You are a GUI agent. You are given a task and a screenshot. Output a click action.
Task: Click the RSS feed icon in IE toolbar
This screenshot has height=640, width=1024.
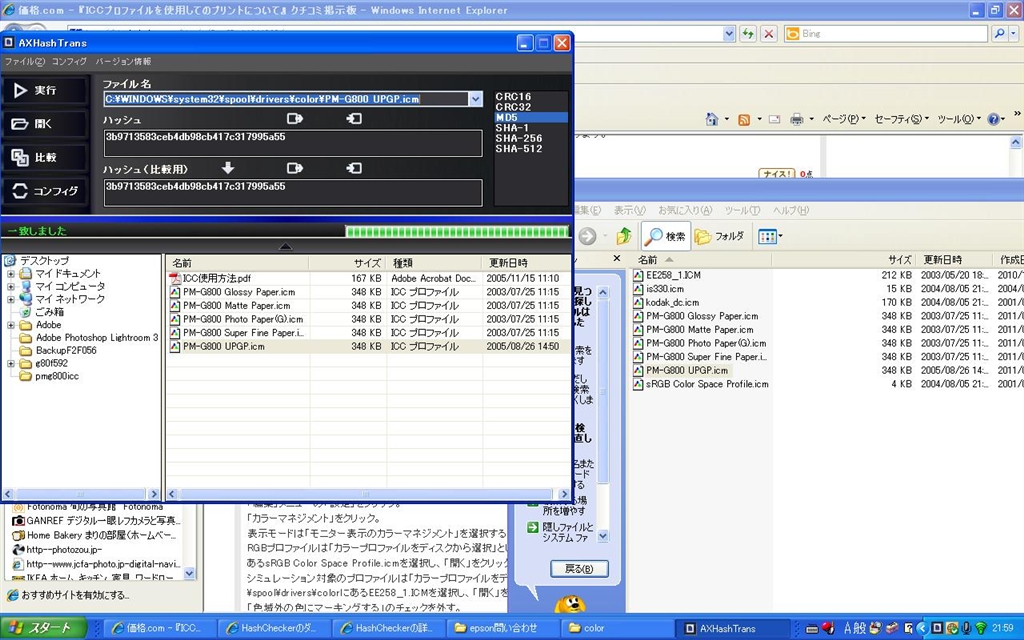[743, 120]
